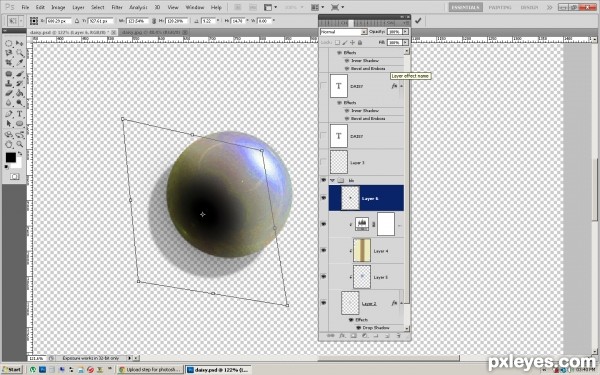This screenshot has width=600, height=375.
Task: Select the Pen tool
Action: pos(8,114)
